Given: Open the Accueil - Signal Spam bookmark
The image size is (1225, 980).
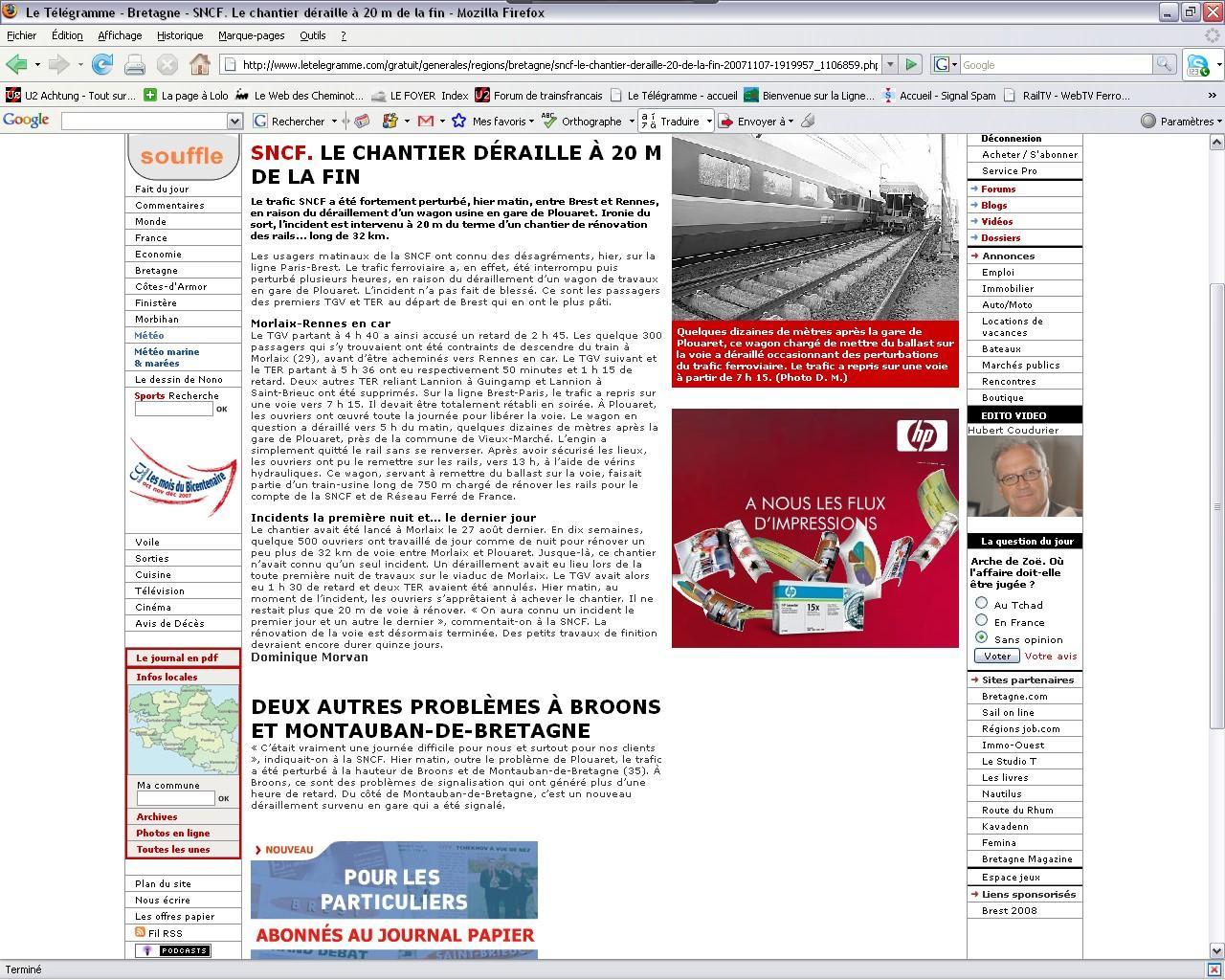Looking at the screenshot, I should click(x=938, y=95).
